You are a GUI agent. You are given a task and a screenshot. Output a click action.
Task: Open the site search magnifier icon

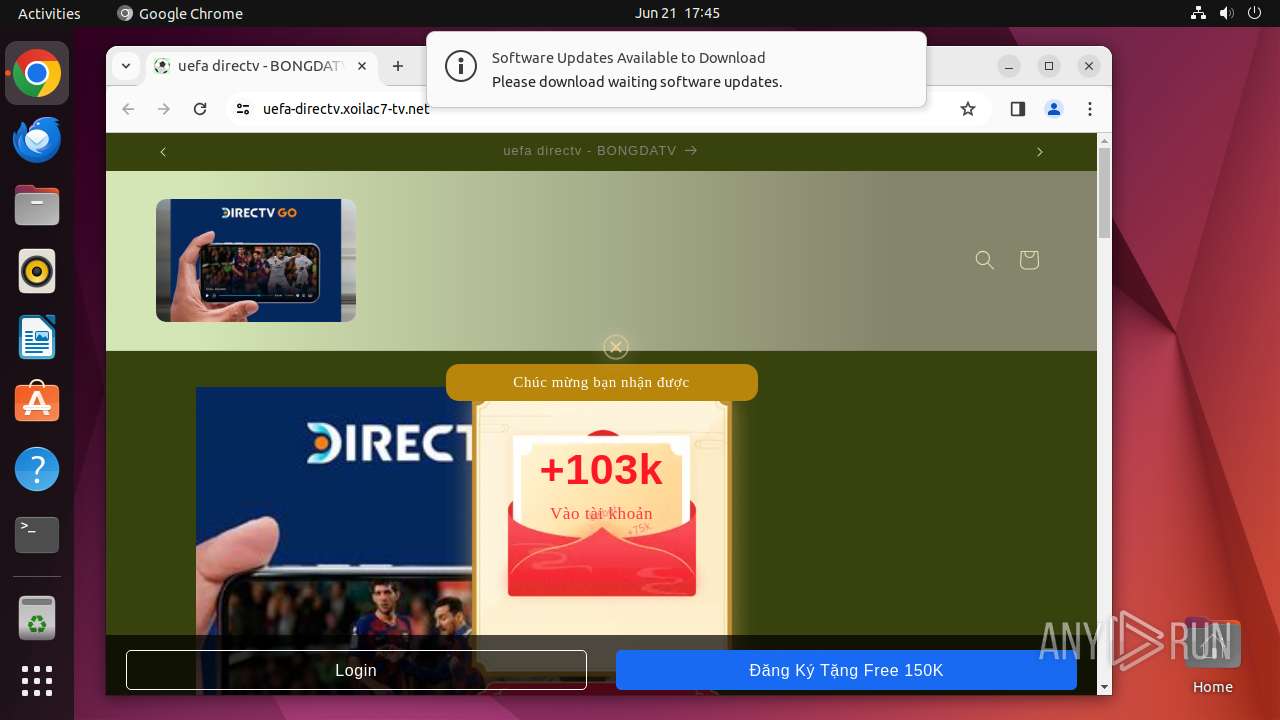985,260
